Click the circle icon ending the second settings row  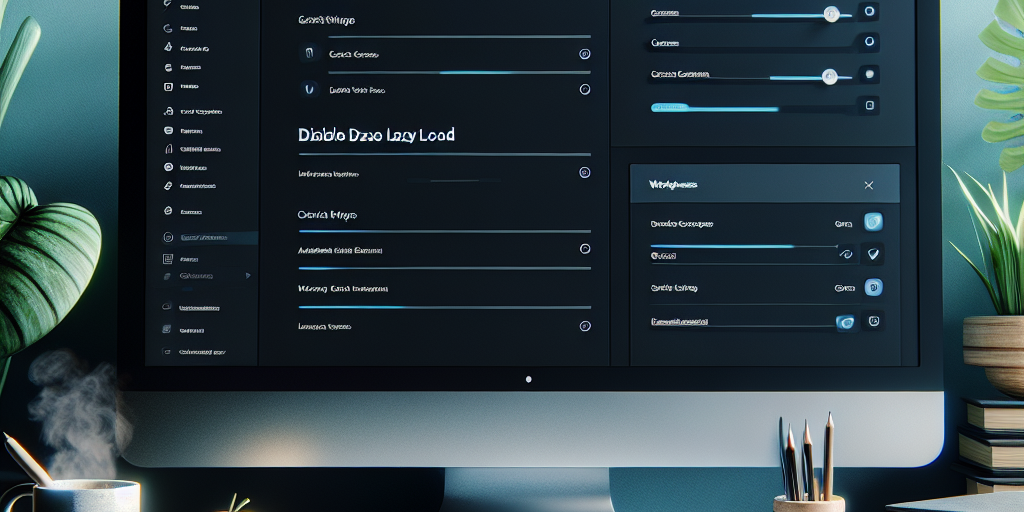pyautogui.click(x=585, y=89)
